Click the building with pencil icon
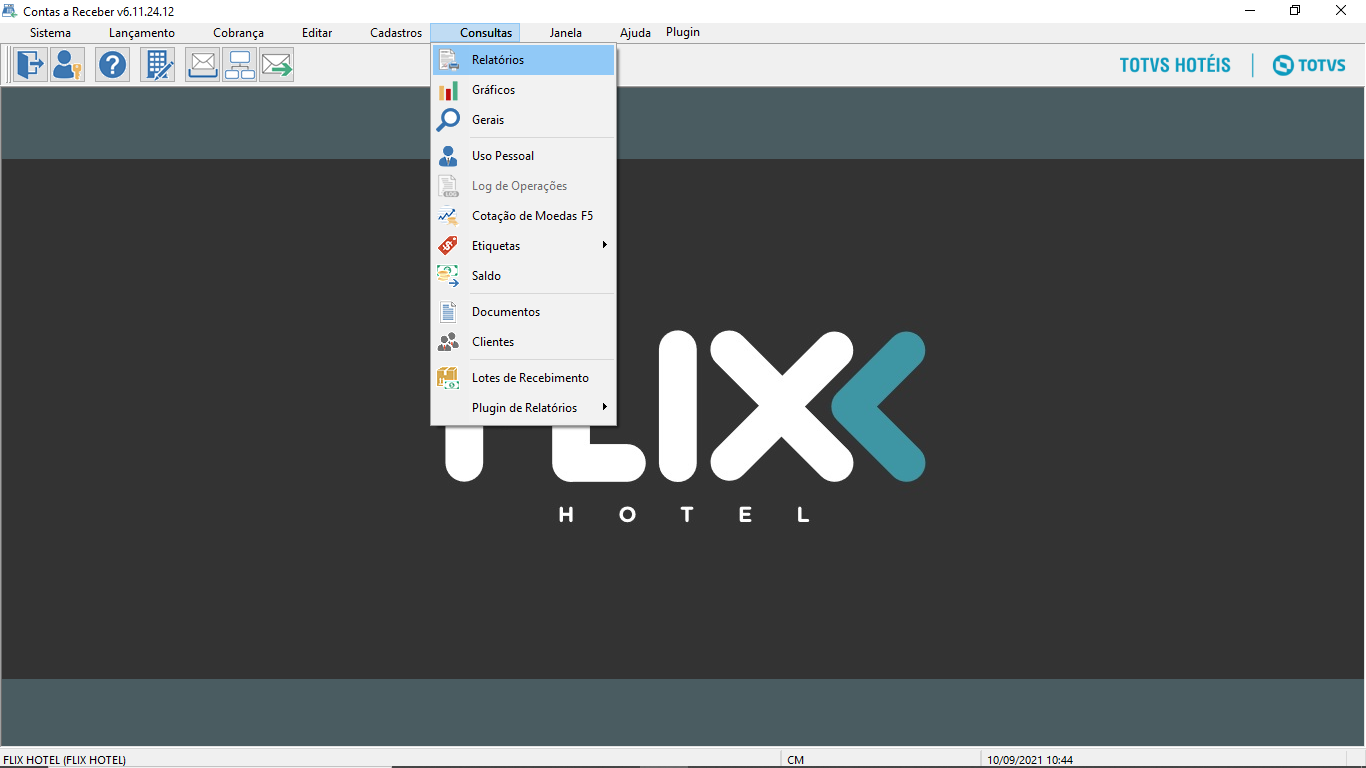Screen dimensions: 1366x768 coord(158,65)
